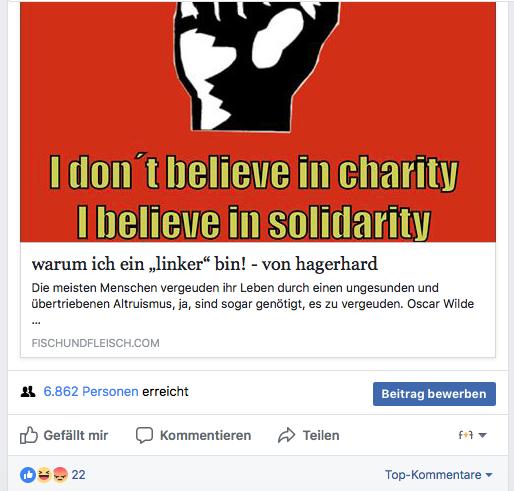
Task: Open the 6.862 Personen reach link
Action: click(x=91, y=391)
